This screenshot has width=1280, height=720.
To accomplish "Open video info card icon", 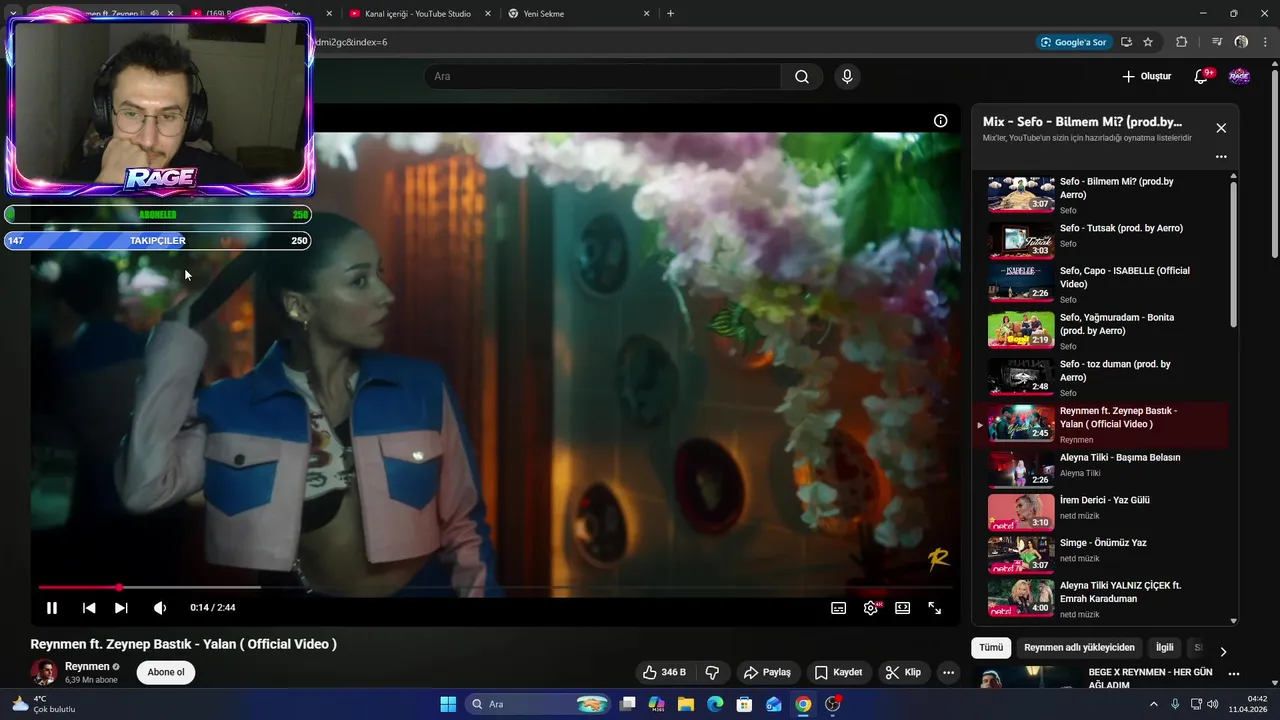I will (x=940, y=121).
